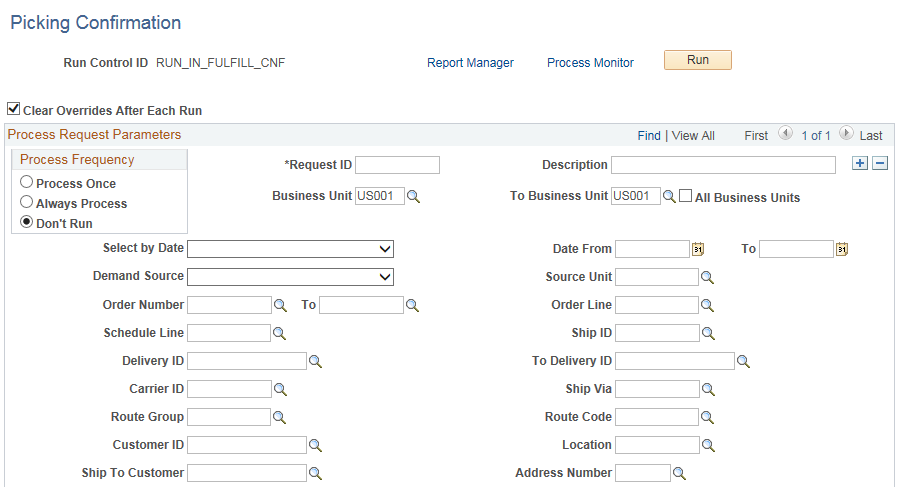This screenshot has height=487, width=897.
Task: Toggle Clear Overrides After Each Run
Action: [x=14, y=108]
